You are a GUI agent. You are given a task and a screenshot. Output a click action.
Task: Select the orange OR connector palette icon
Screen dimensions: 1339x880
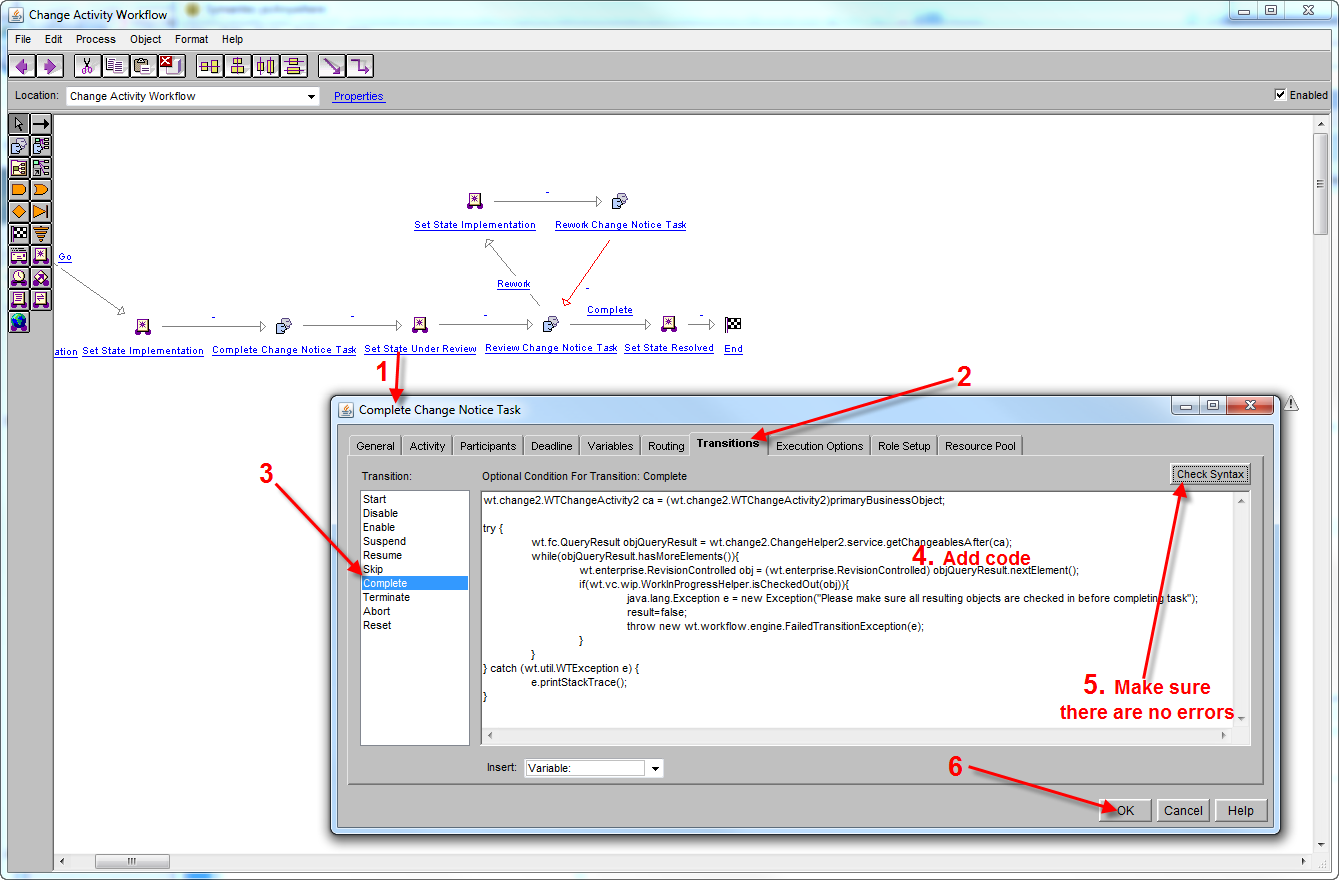pos(41,190)
